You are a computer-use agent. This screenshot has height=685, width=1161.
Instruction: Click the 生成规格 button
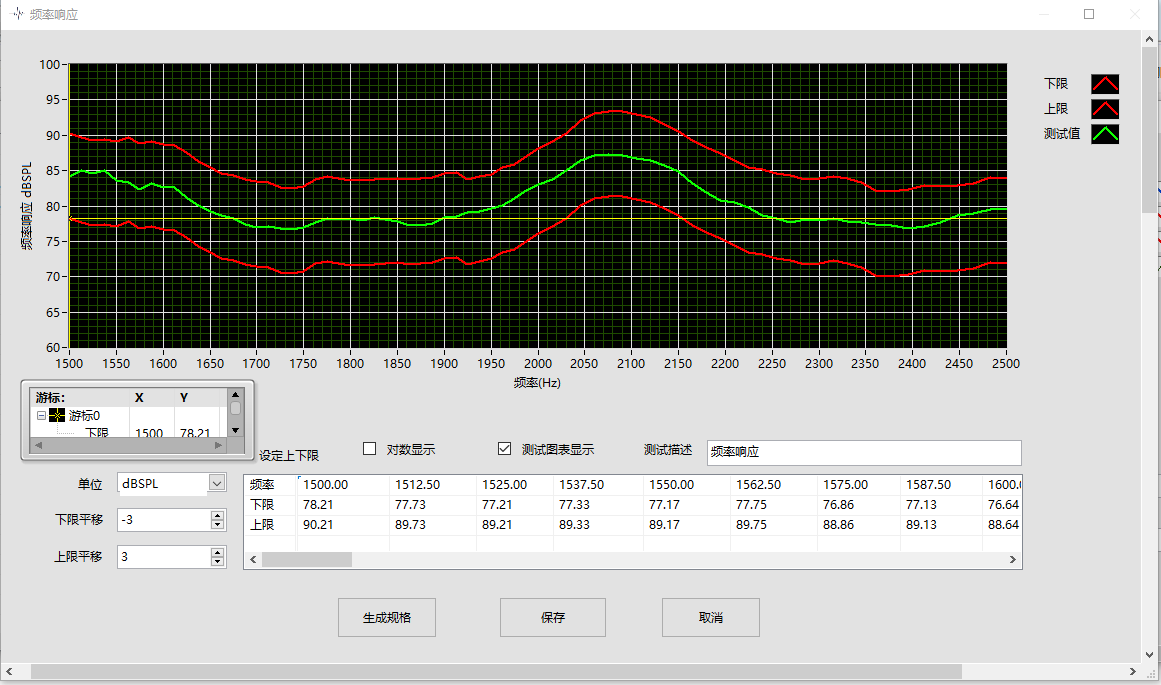point(387,618)
